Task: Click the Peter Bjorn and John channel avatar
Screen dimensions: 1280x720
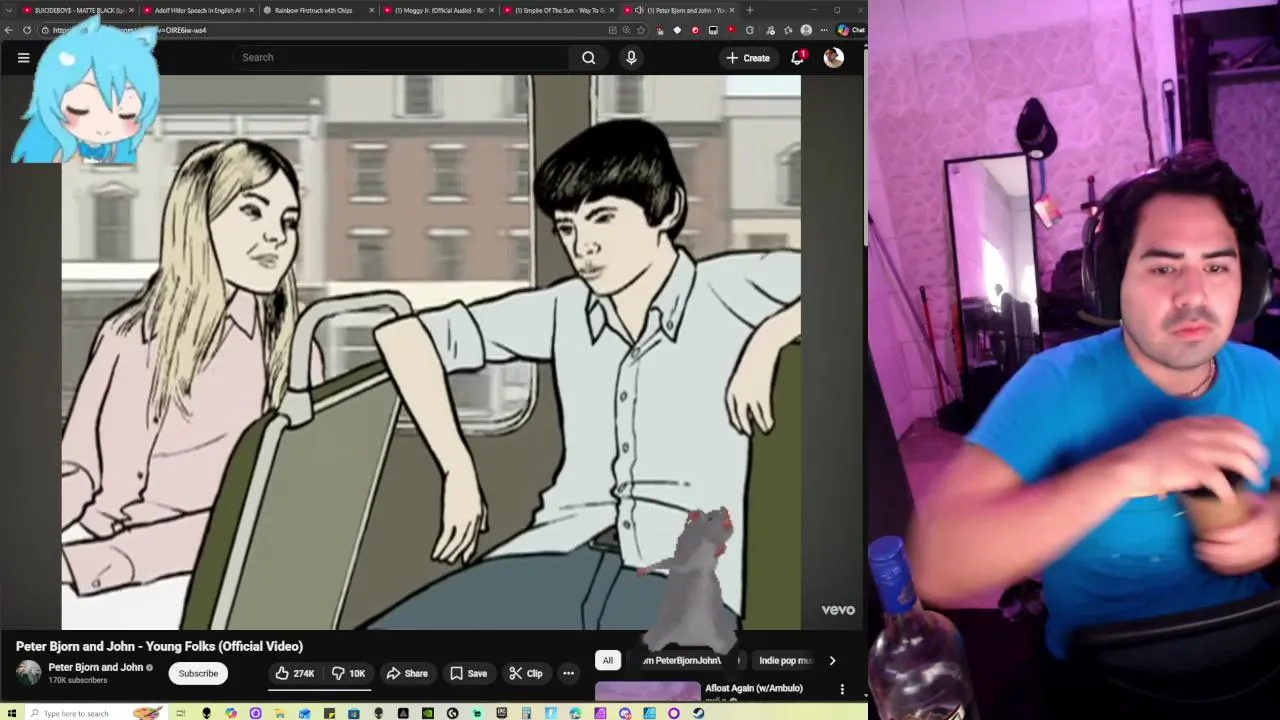Action: 28,673
